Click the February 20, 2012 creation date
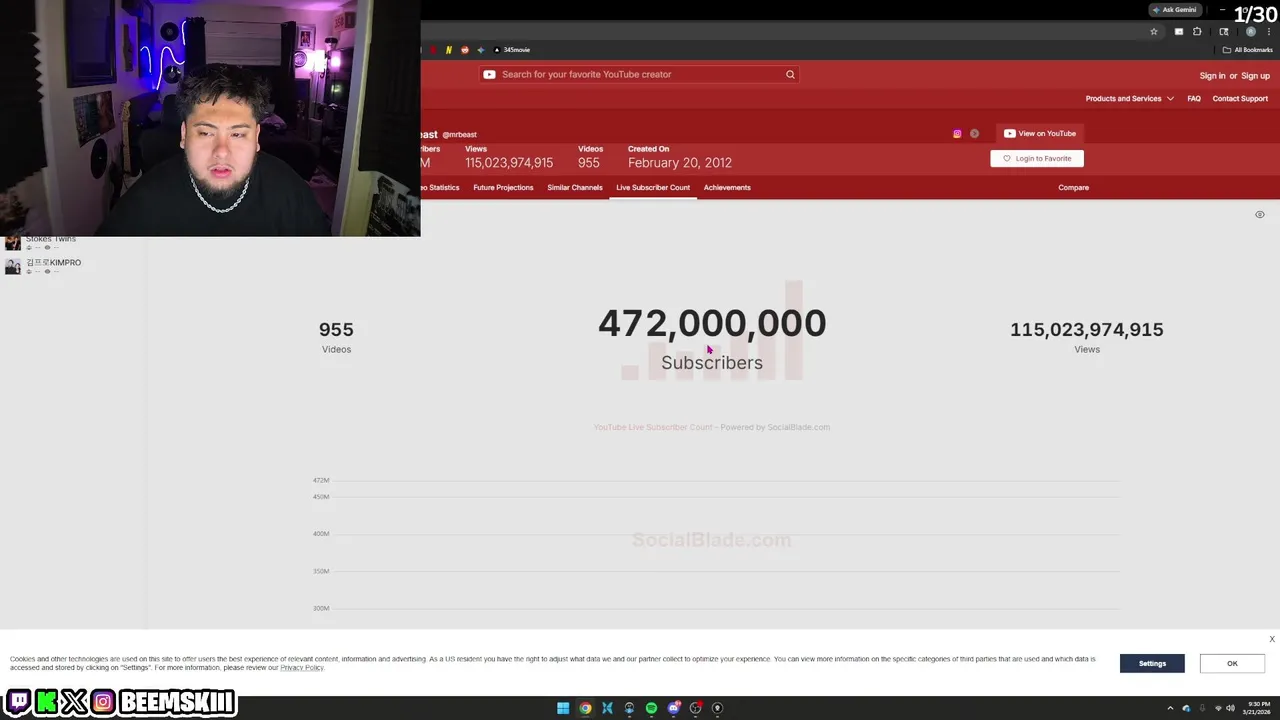Viewport: 1280px width, 720px height. pyautogui.click(x=680, y=162)
